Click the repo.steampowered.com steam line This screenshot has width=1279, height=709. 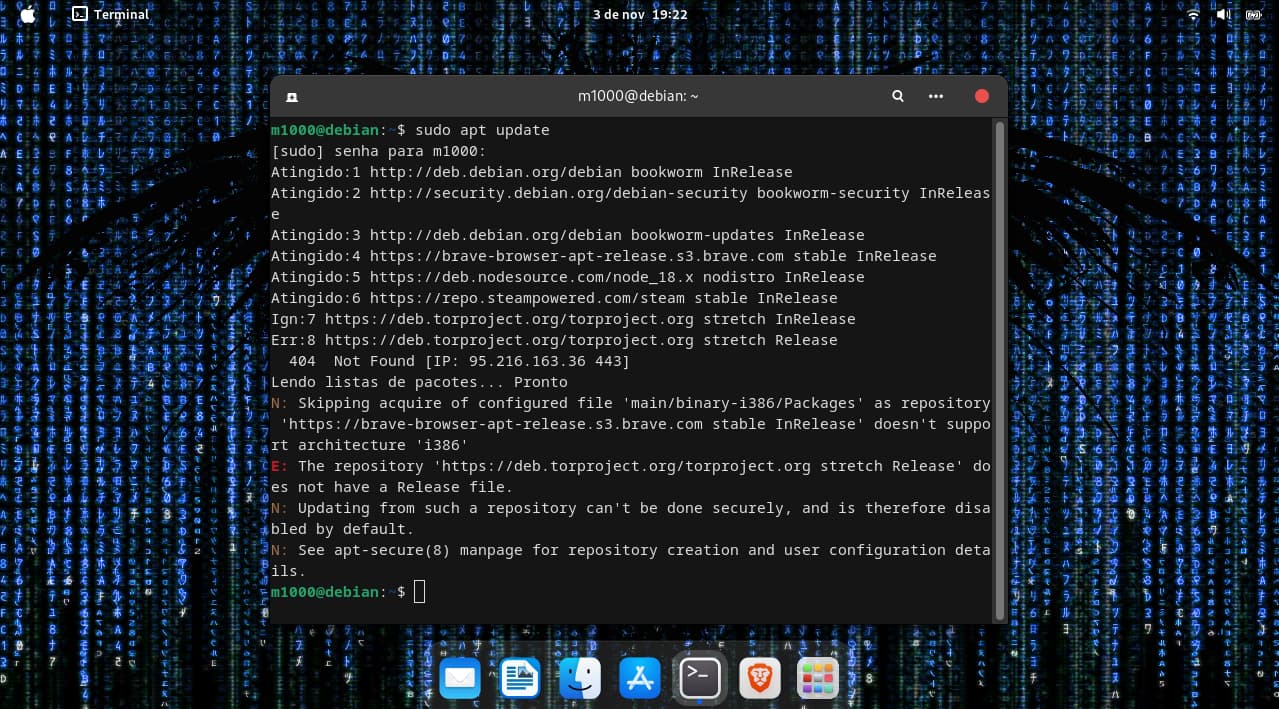[x=554, y=298]
